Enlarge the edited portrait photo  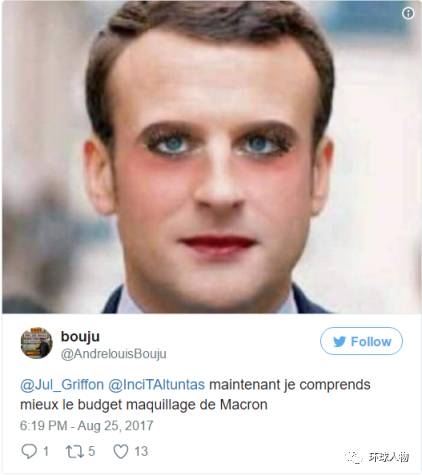click(x=211, y=157)
